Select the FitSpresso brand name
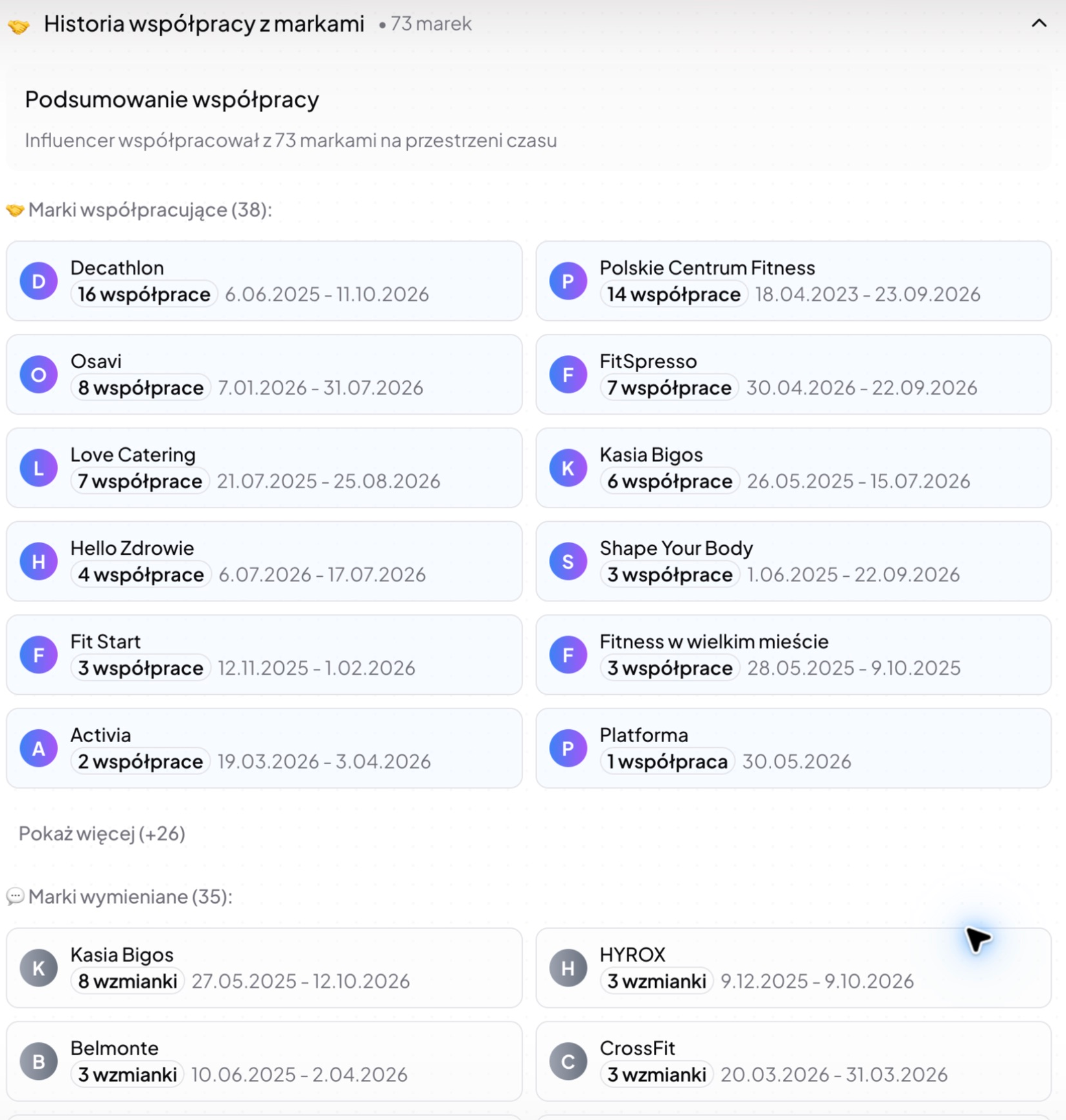The width and height of the screenshot is (1066, 1120). click(x=648, y=361)
